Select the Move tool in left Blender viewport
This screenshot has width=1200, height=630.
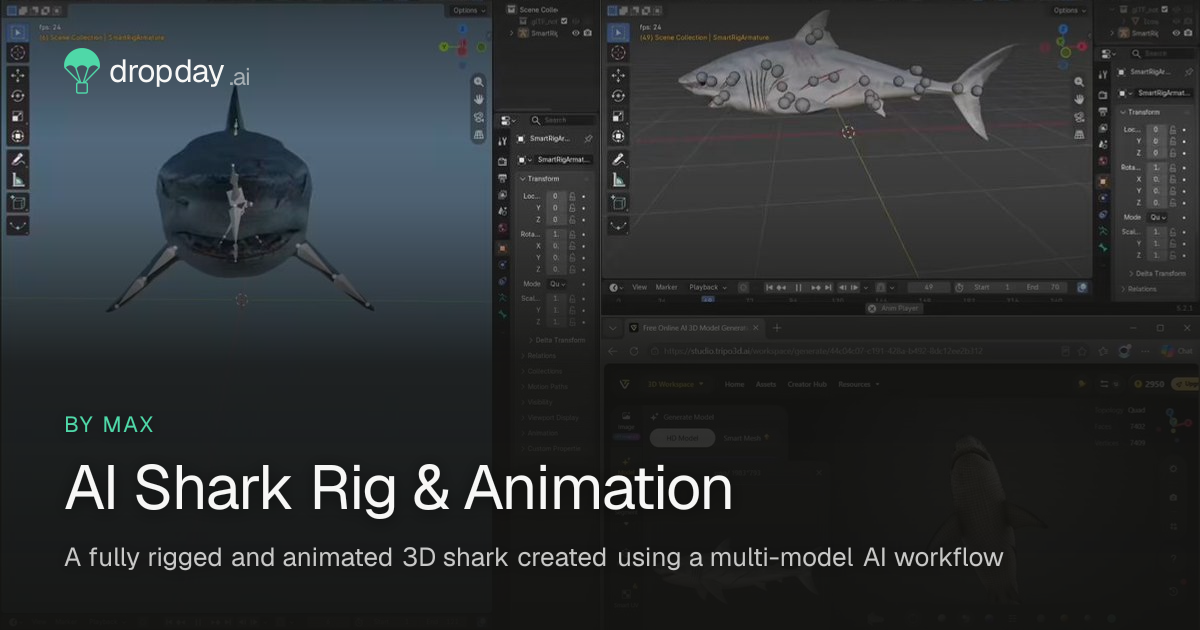pyautogui.click(x=18, y=75)
